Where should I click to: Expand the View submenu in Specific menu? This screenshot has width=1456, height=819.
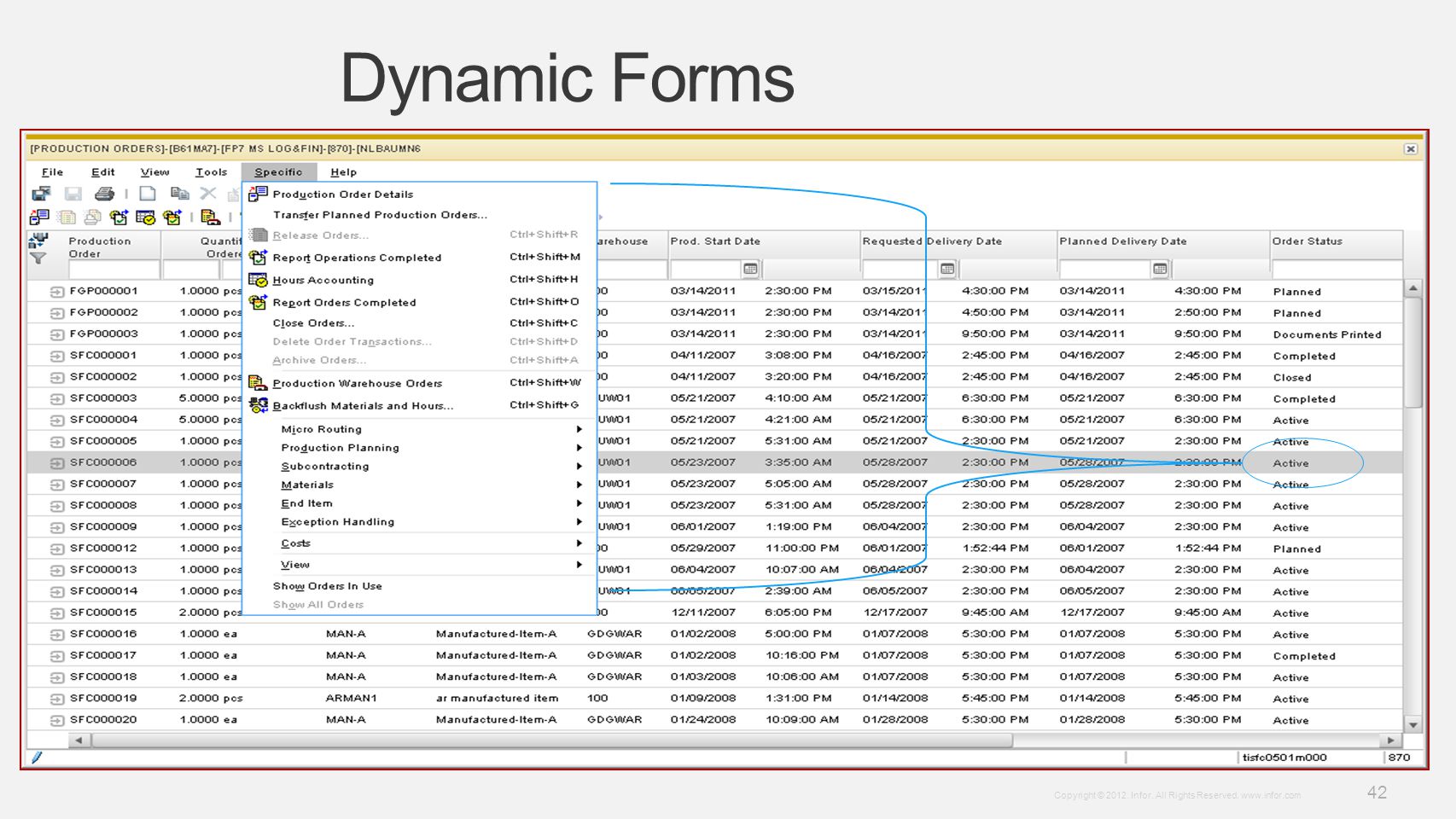click(x=579, y=565)
